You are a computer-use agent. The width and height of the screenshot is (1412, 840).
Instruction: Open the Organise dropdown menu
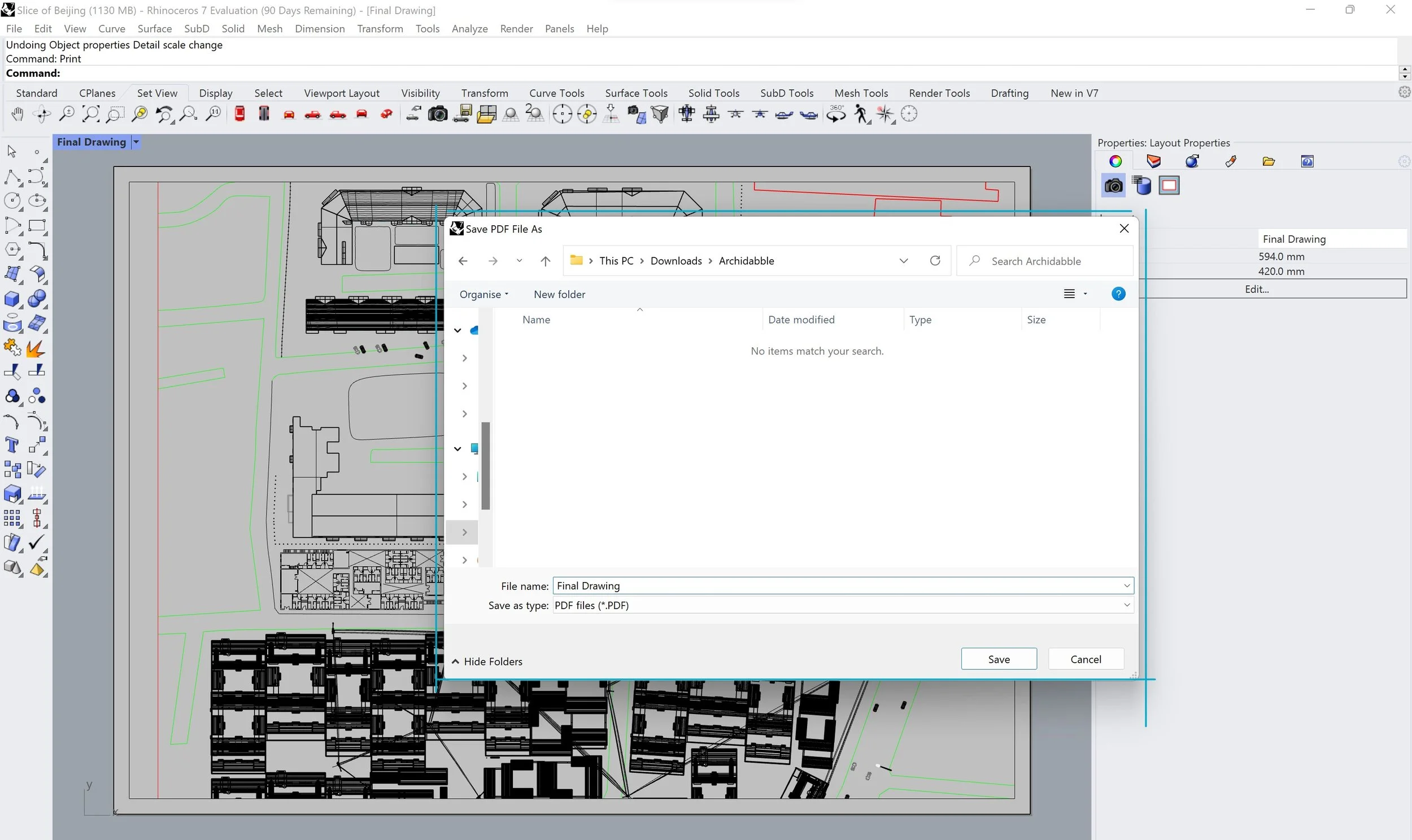tap(483, 294)
